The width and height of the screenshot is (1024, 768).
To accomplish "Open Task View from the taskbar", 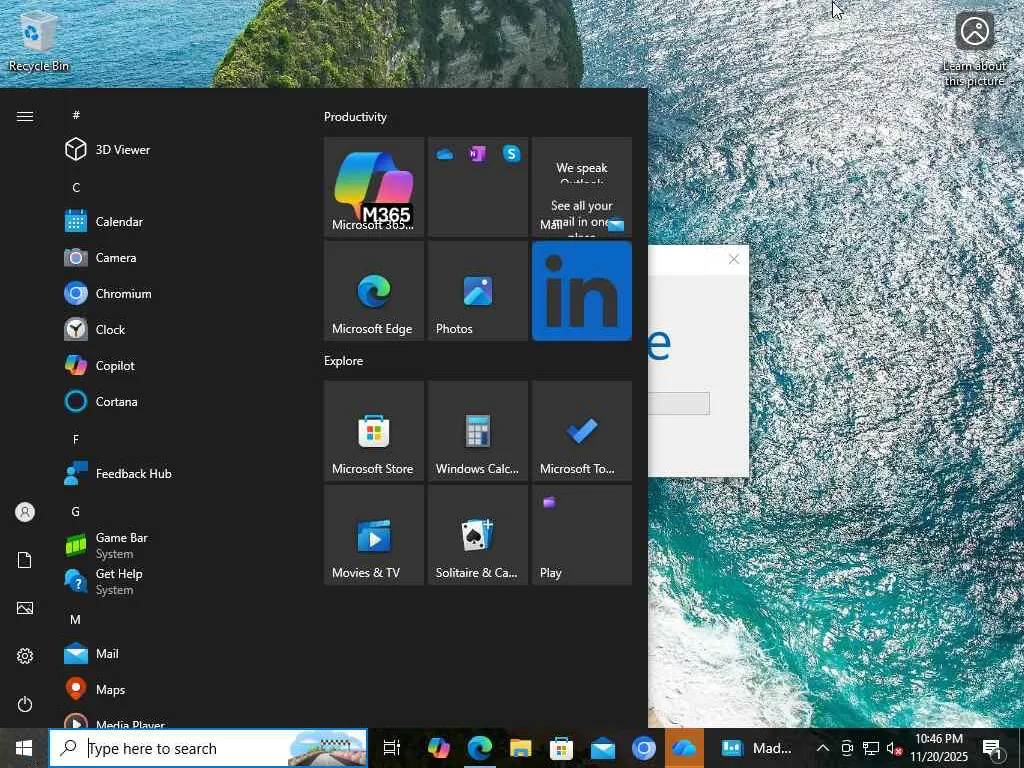I will point(392,748).
